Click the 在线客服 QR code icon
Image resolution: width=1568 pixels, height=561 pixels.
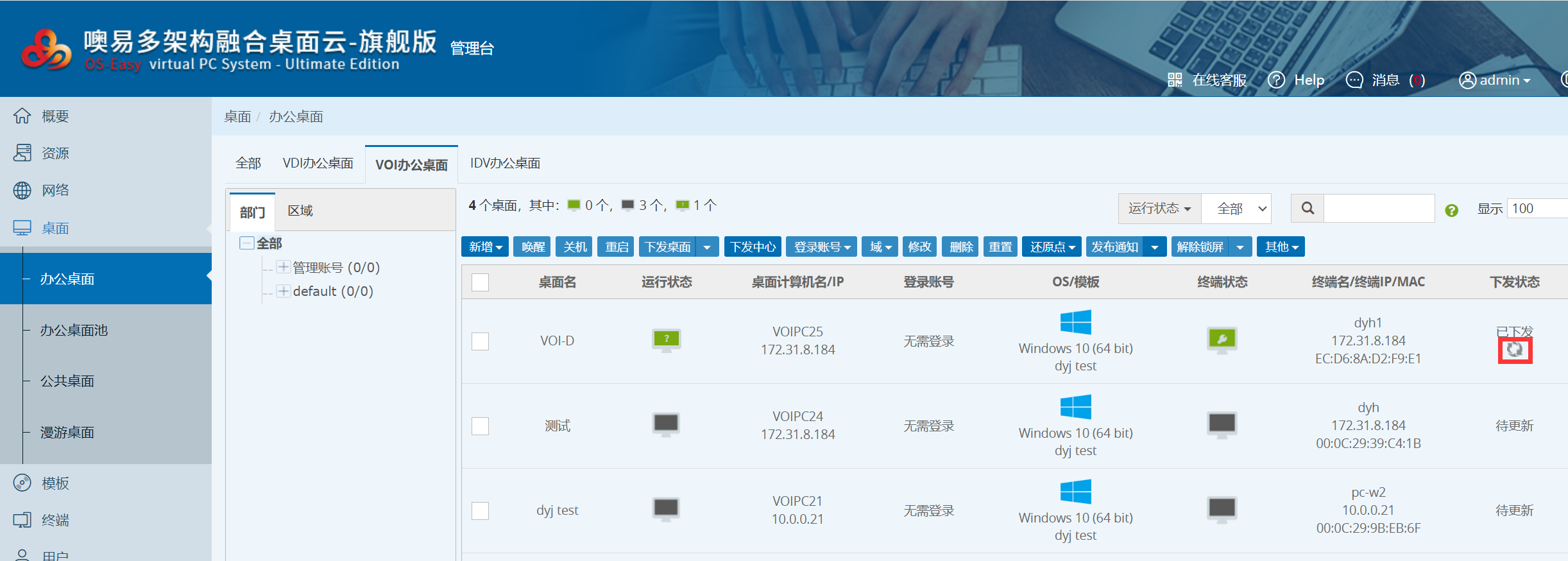tap(1174, 80)
